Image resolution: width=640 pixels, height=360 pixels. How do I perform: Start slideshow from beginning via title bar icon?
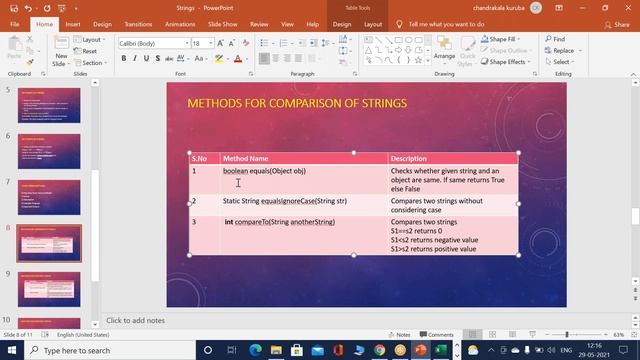[62, 8]
